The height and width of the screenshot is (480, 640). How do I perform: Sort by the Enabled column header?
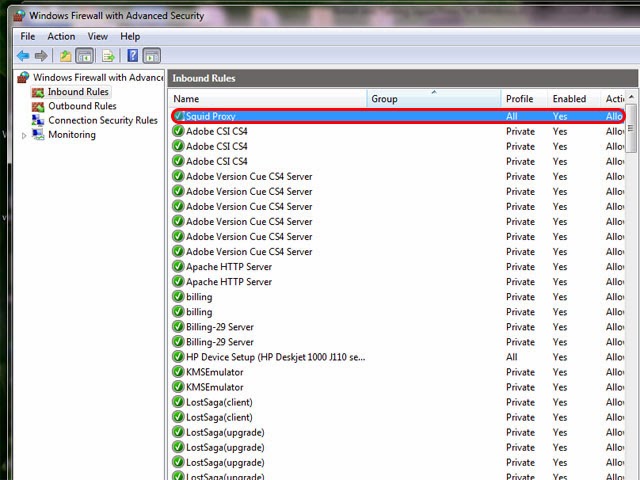574,99
